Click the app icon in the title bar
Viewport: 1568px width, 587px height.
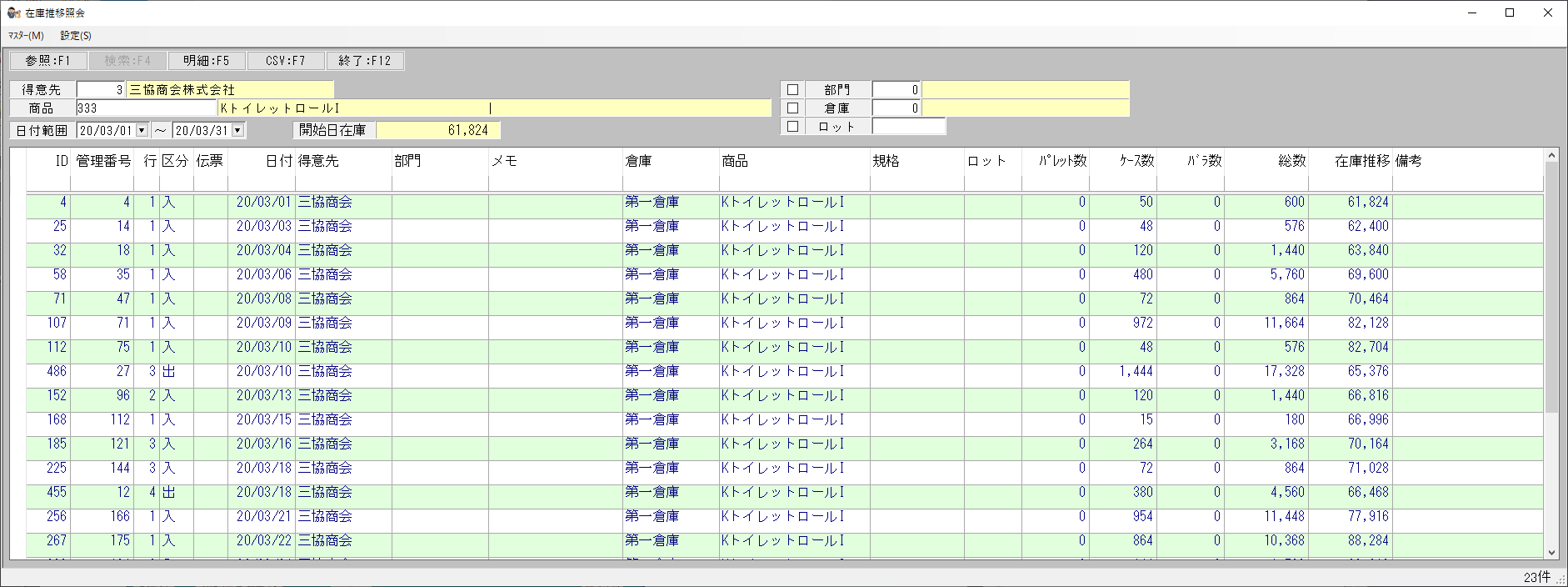[x=14, y=13]
